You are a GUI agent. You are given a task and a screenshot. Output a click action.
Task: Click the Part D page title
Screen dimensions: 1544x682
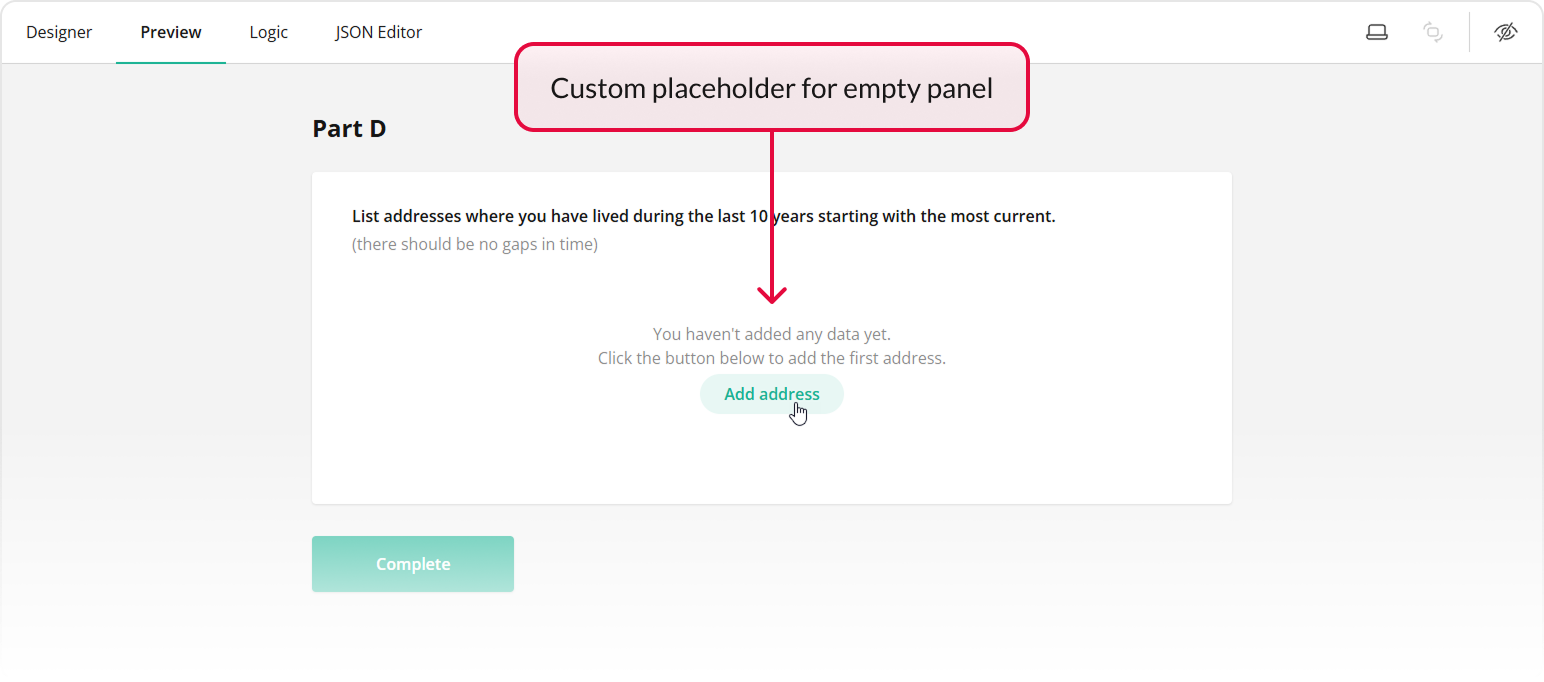349,128
